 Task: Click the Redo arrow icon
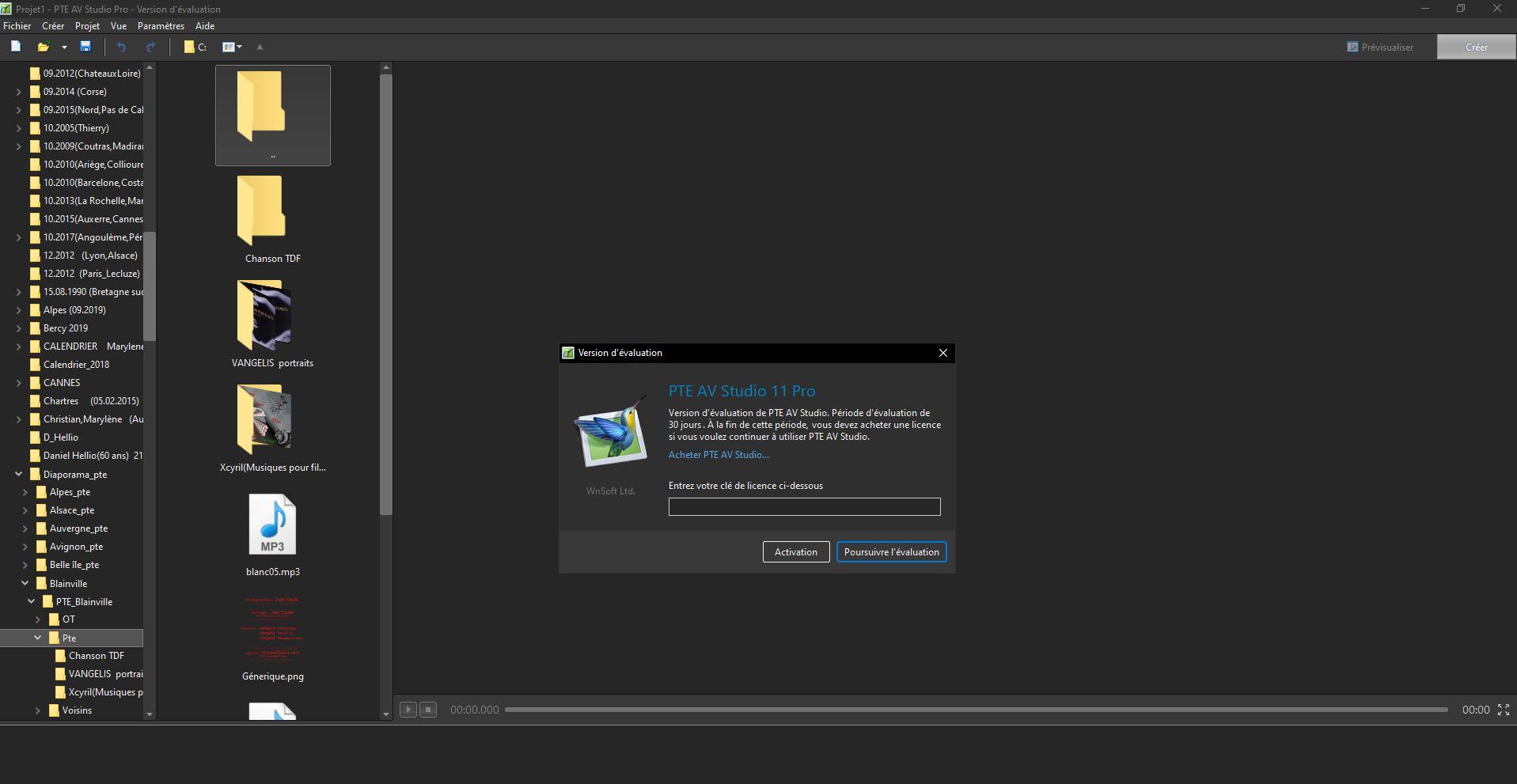(x=150, y=47)
